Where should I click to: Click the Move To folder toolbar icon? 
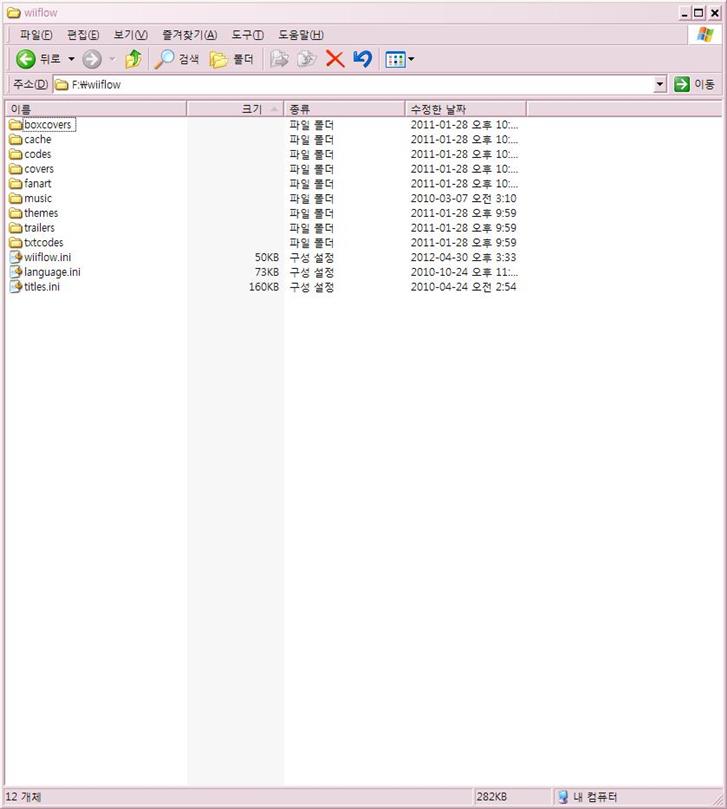coord(279,59)
